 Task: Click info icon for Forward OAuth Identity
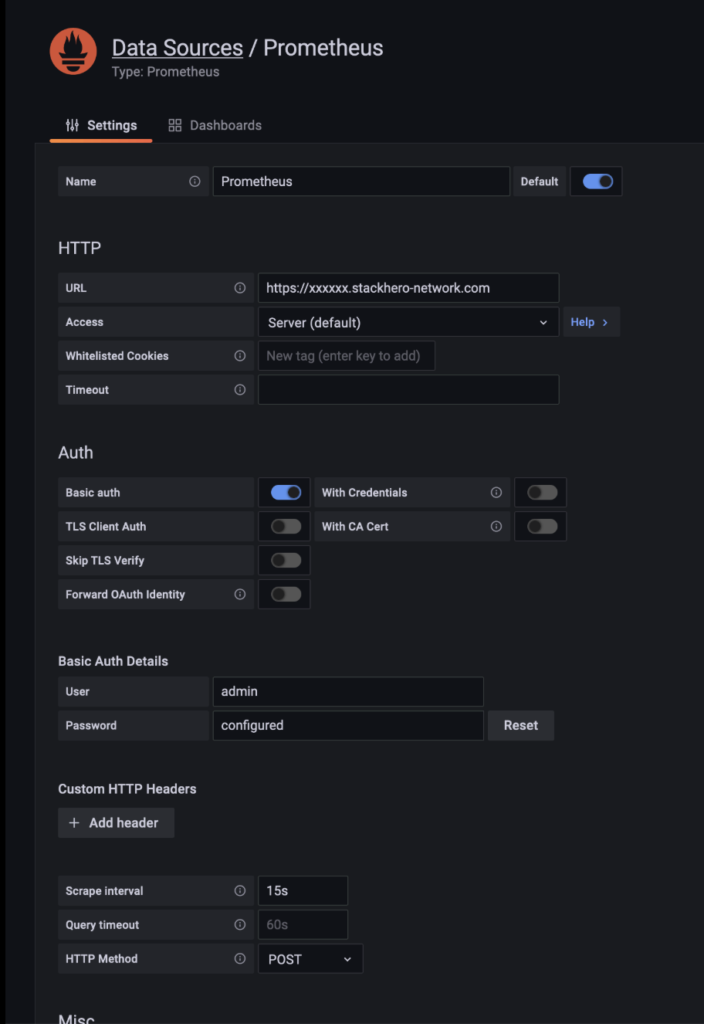click(240, 595)
